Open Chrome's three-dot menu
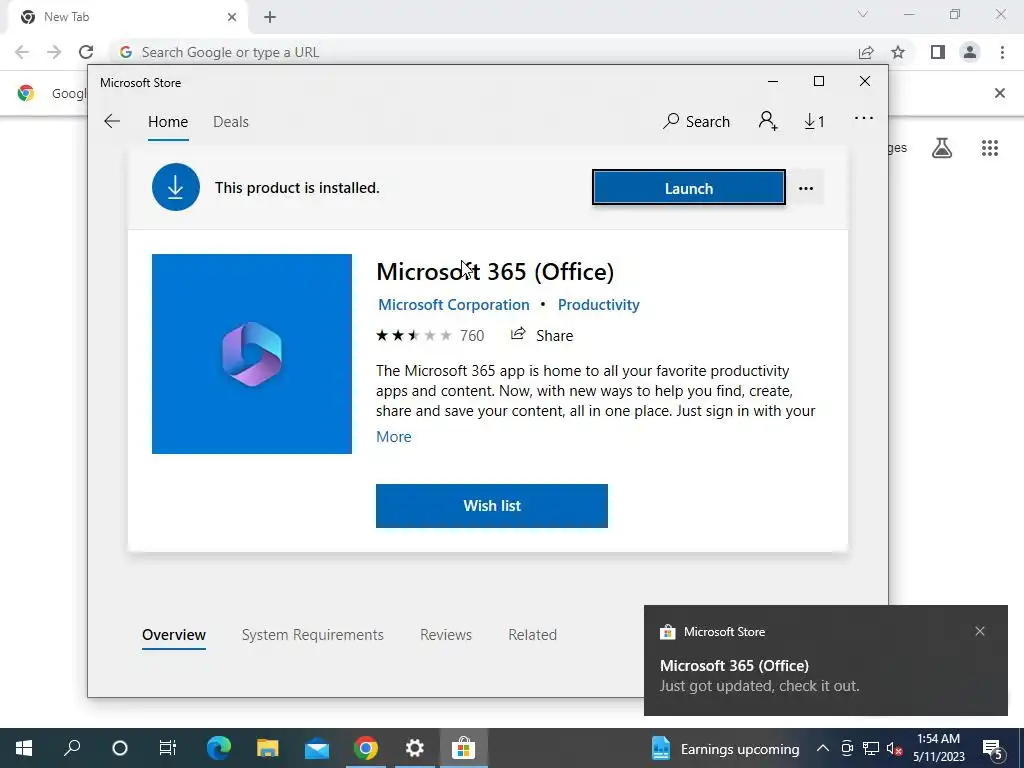The height and width of the screenshot is (768, 1024). [x=1002, y=52]
